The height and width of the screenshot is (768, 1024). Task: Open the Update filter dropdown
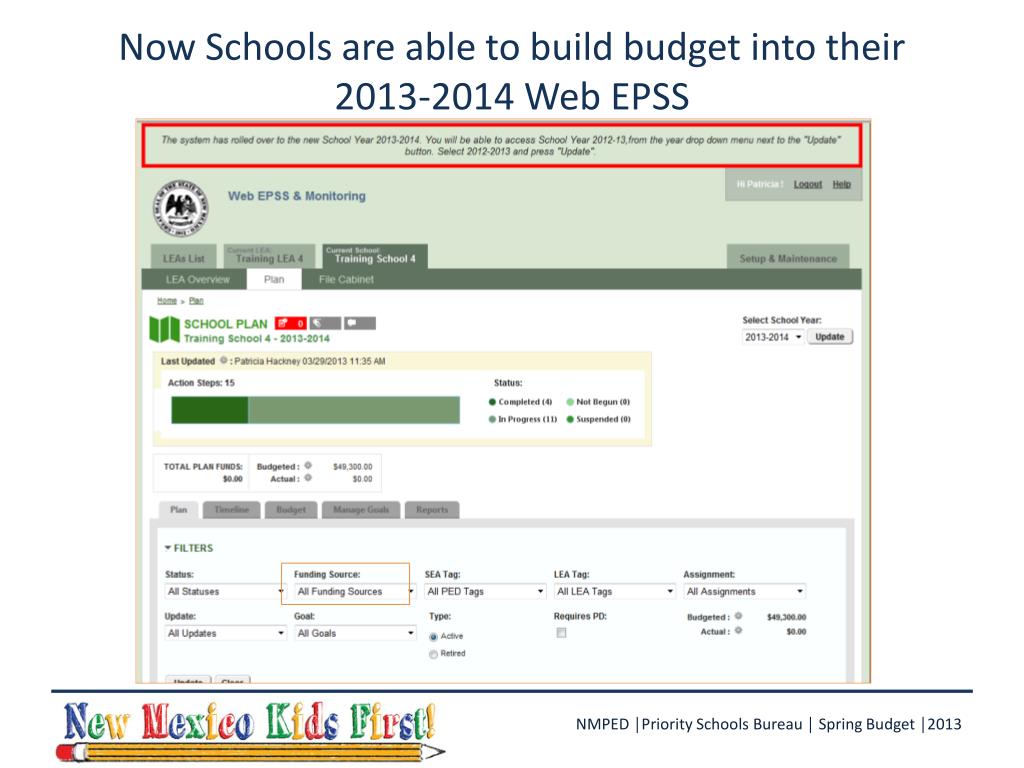[x=225, y=633]
